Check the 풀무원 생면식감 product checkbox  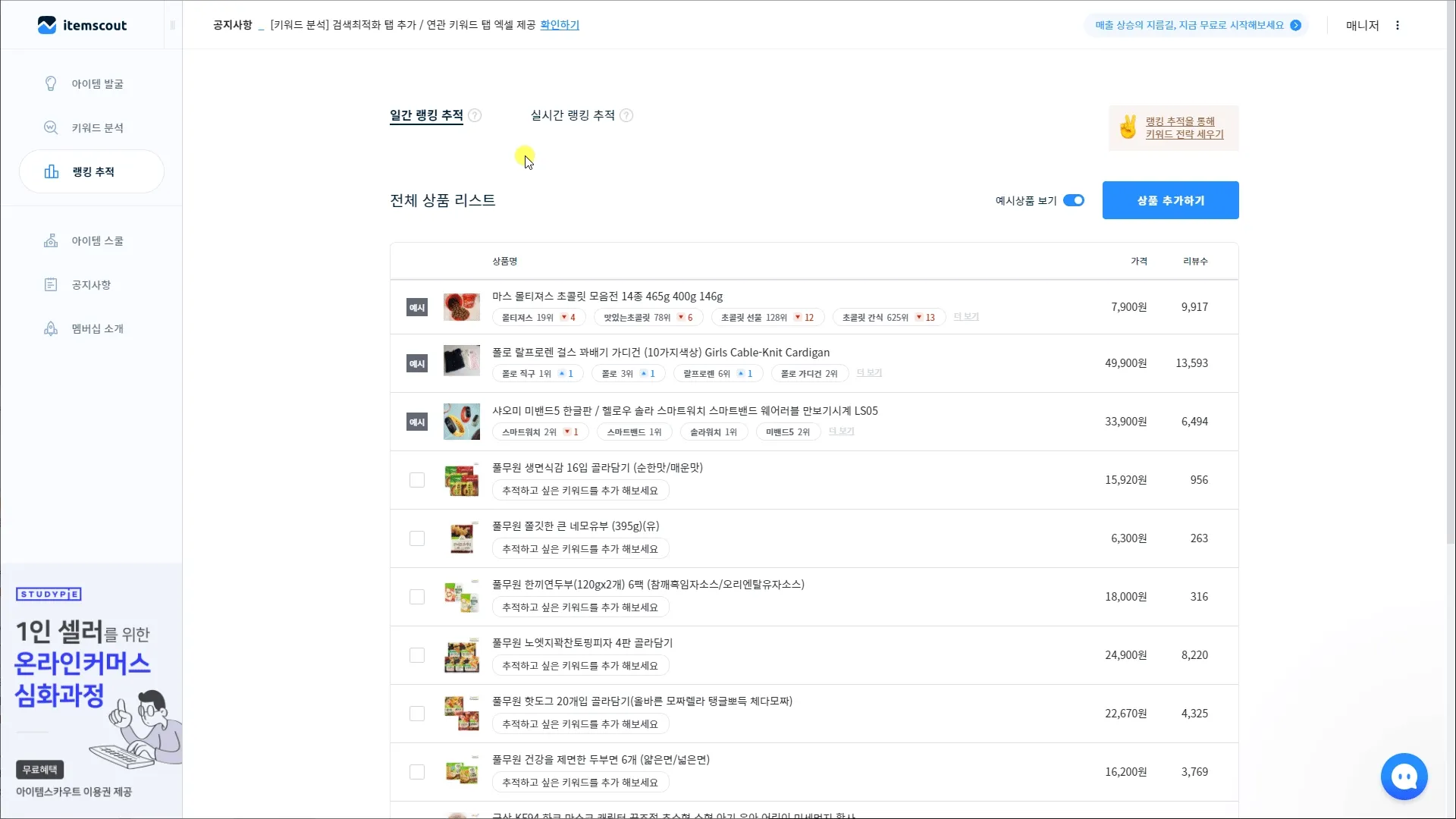pos(417,480)
